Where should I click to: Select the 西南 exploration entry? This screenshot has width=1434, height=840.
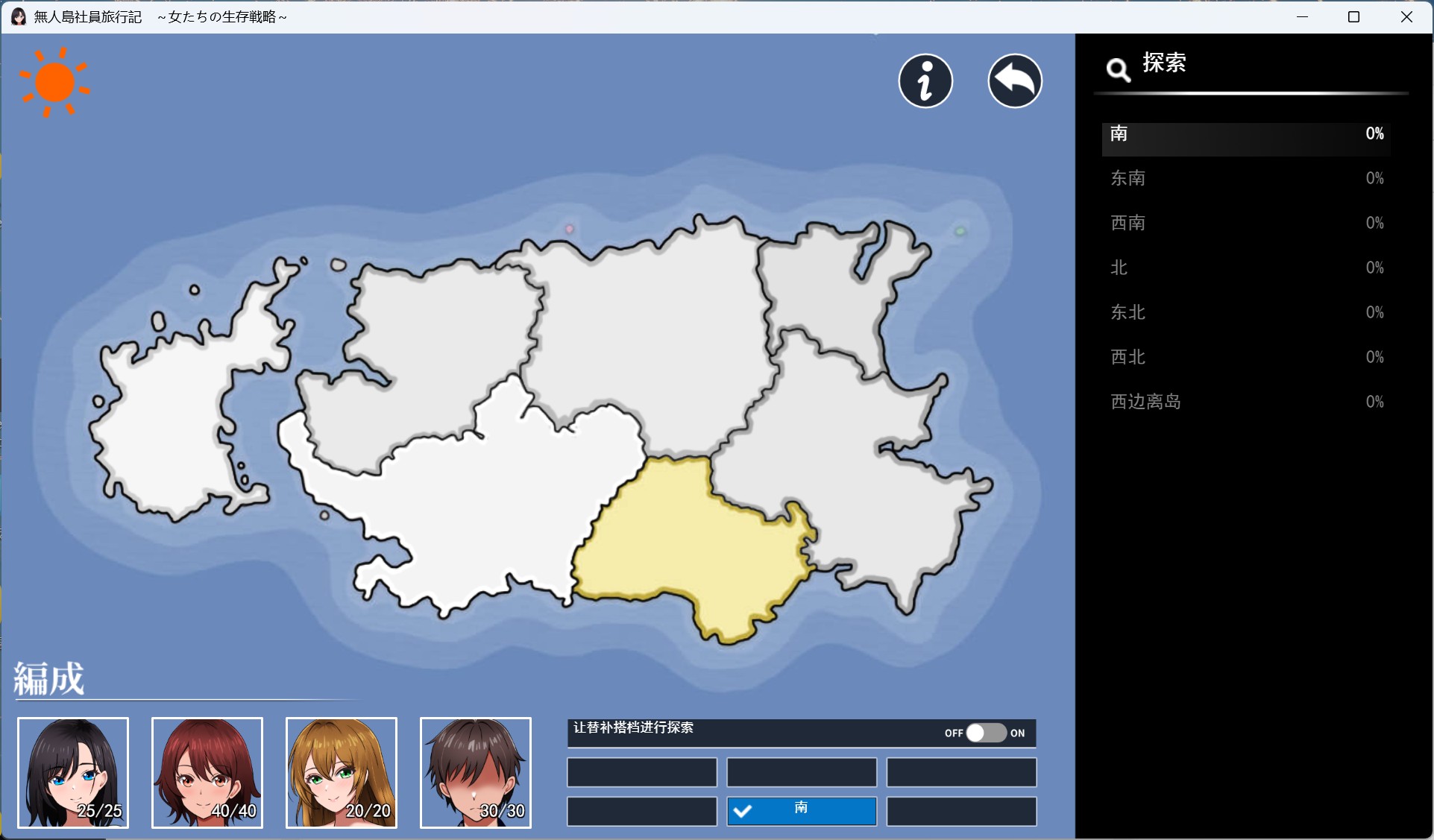pos(1245,223)
